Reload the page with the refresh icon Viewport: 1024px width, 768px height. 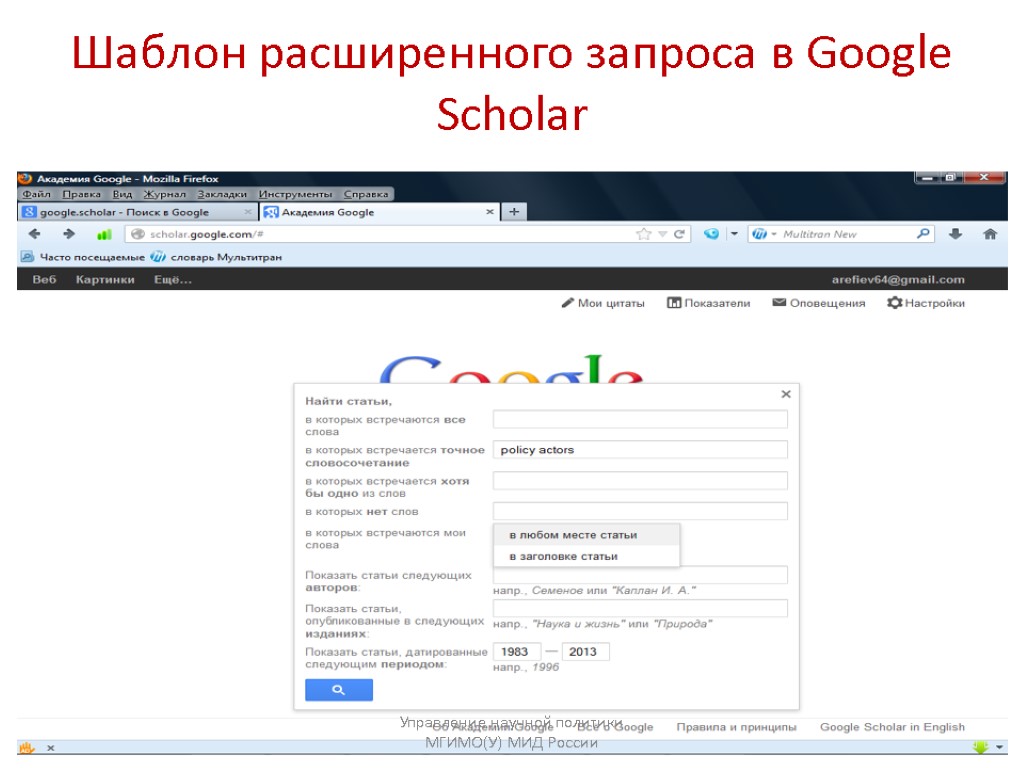[x=679, y=234]
